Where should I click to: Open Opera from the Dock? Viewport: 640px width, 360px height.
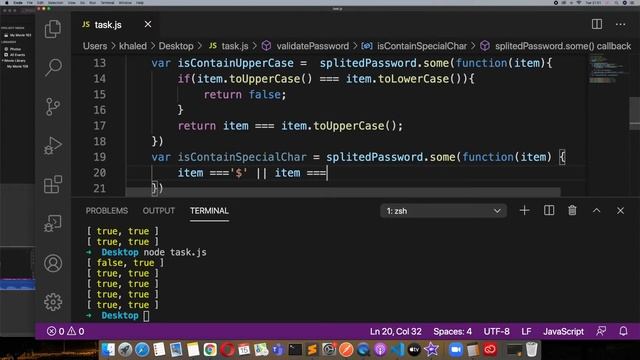[x=227, y=349]
